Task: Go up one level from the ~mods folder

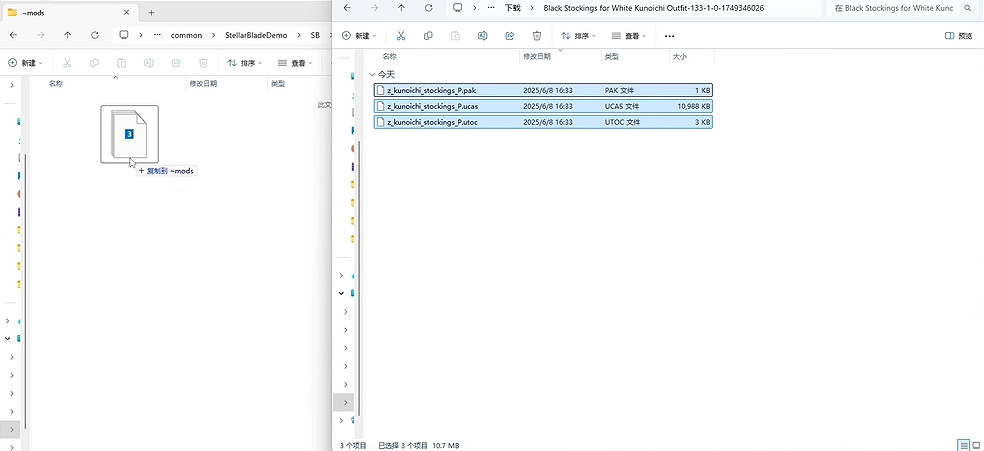Action: click(x=67, y=35)
